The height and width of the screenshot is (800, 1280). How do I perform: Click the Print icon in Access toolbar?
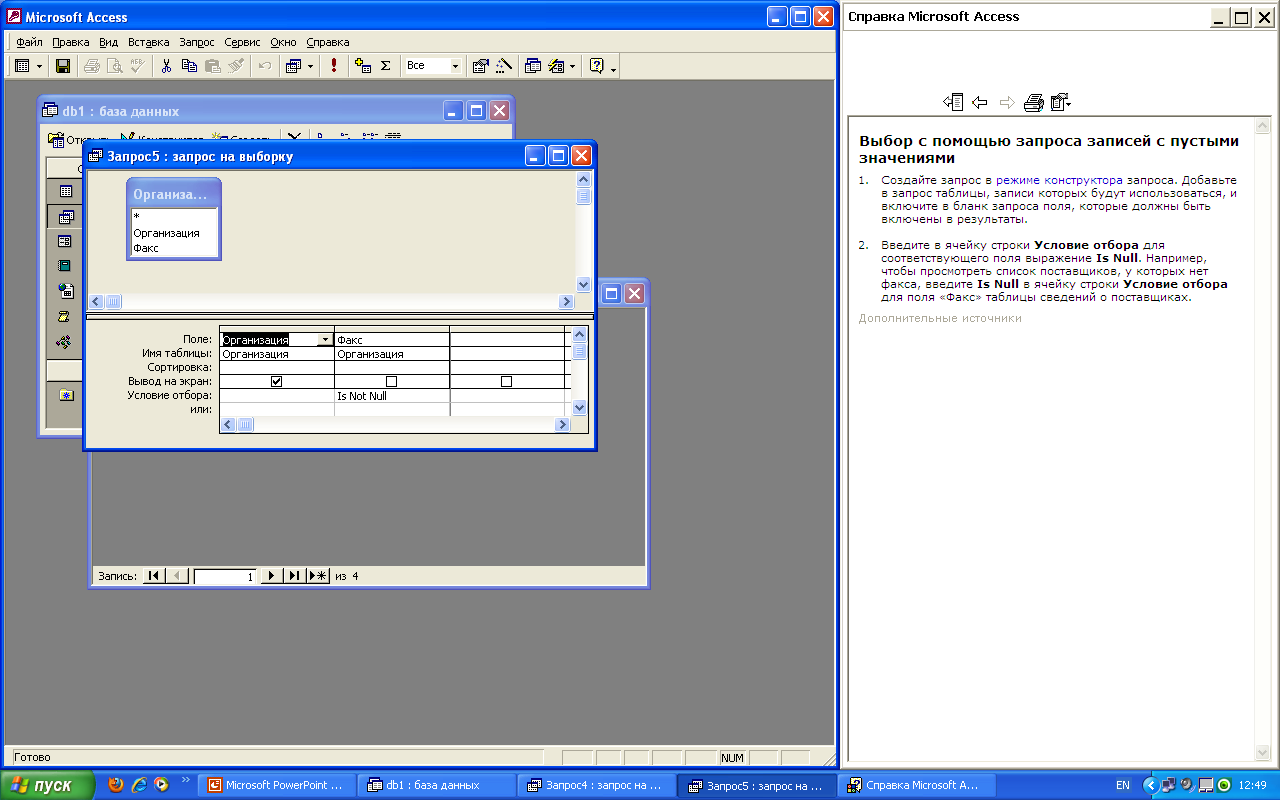coord(92,66)
